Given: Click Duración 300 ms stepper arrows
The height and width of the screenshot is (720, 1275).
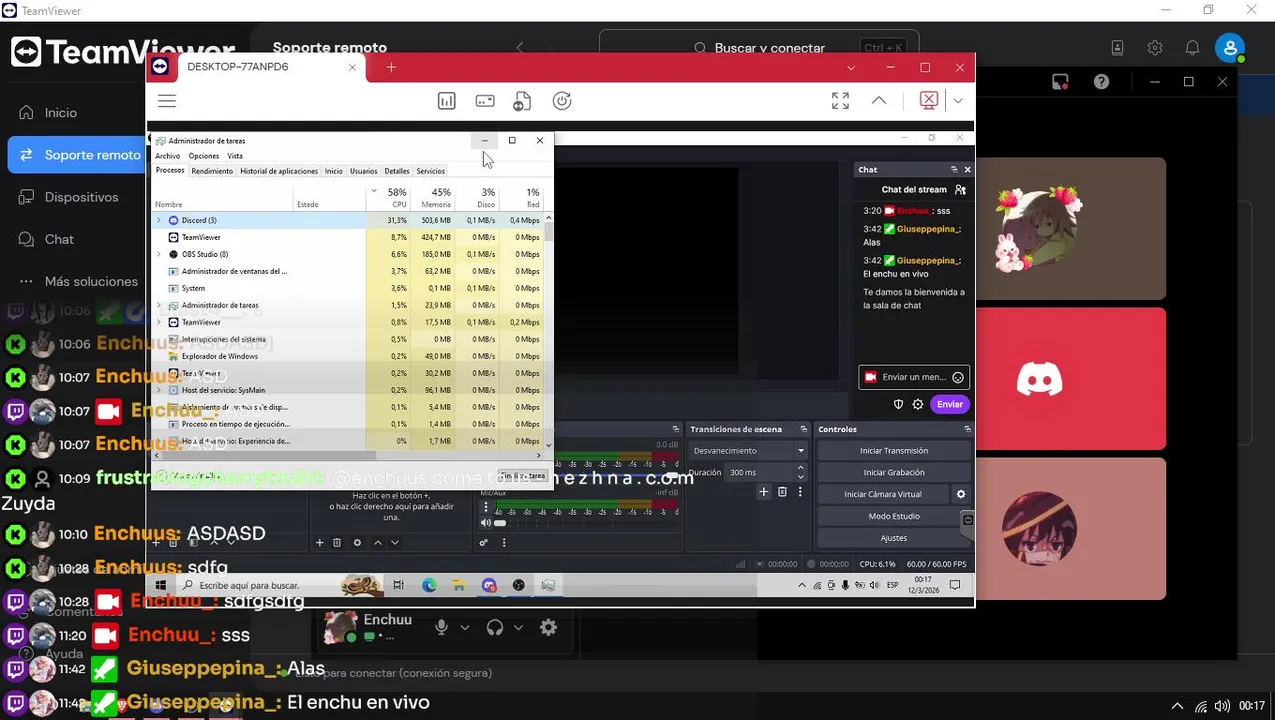Looking at the screenshot, I should pos(800,472).
